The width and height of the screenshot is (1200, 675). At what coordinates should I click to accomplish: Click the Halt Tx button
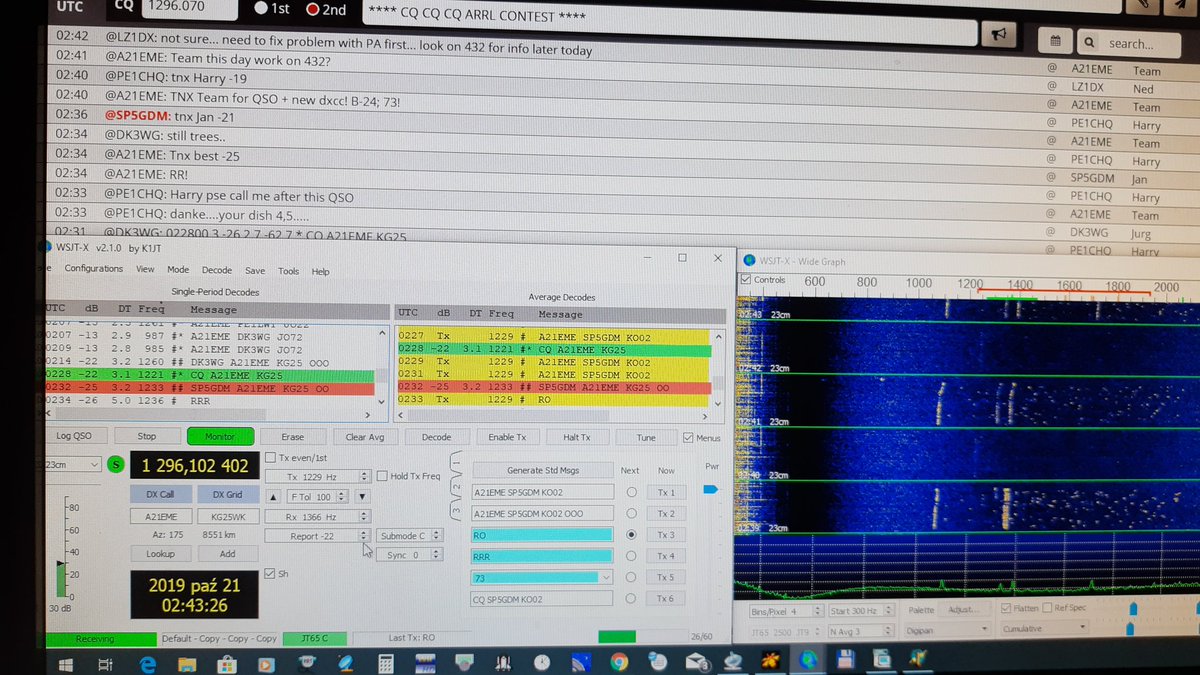[x=577, y=437]
